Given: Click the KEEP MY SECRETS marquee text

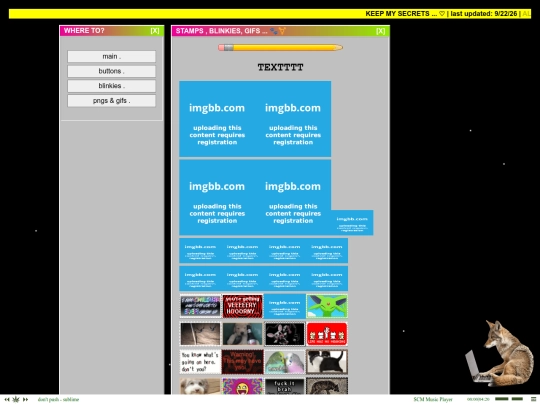Looking at the screenshot, I should point(401,14).
